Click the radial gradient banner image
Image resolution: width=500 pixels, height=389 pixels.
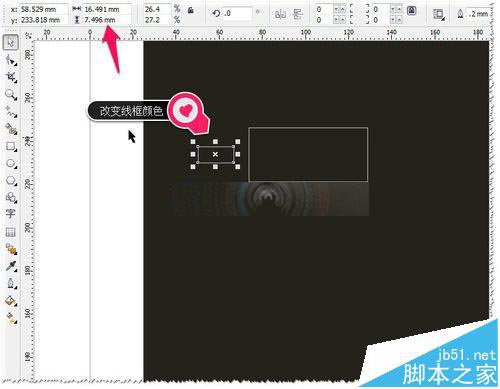point(270,199)
